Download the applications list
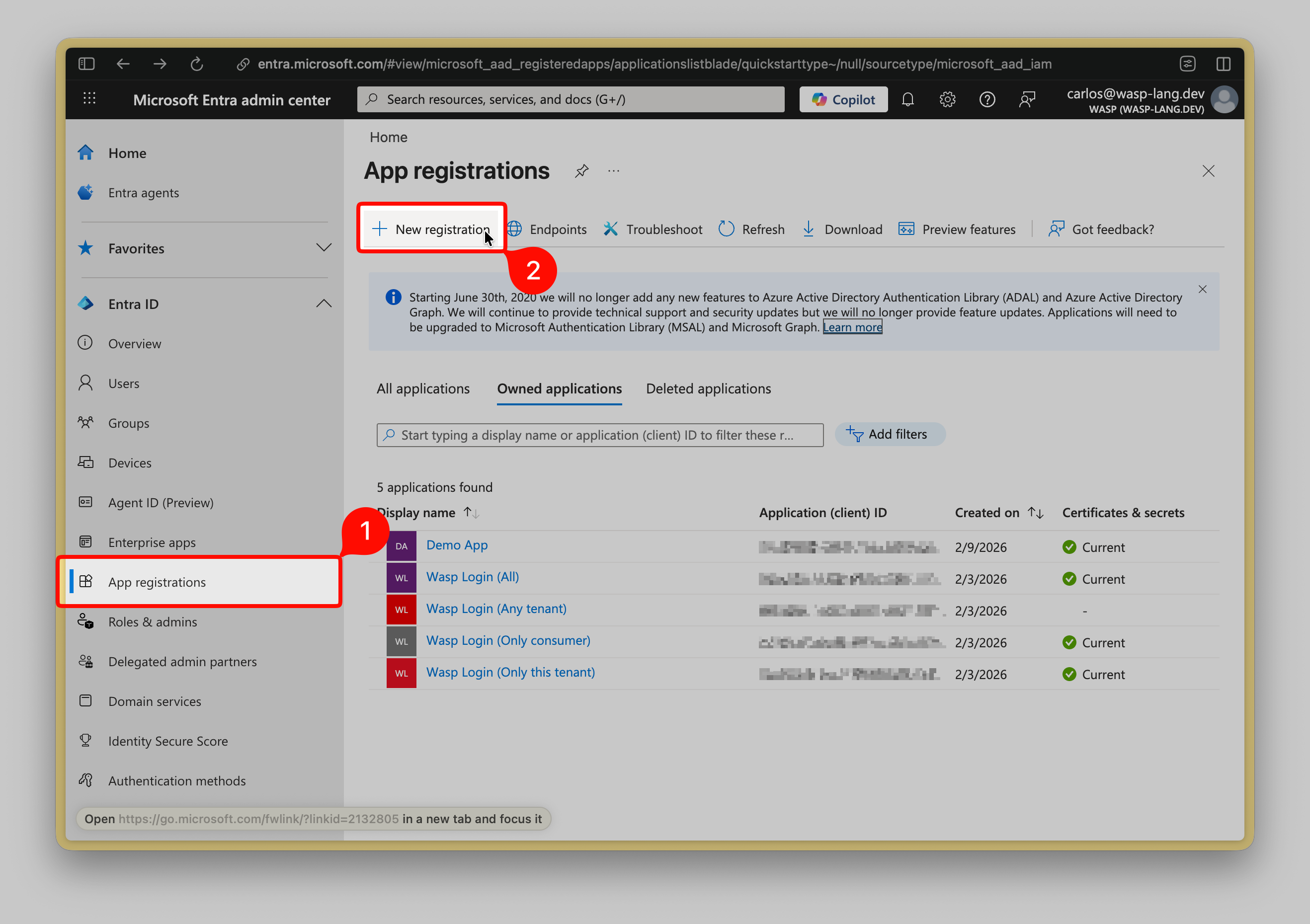The width and height of the screenshot is (1310, 924). point(843,229)
